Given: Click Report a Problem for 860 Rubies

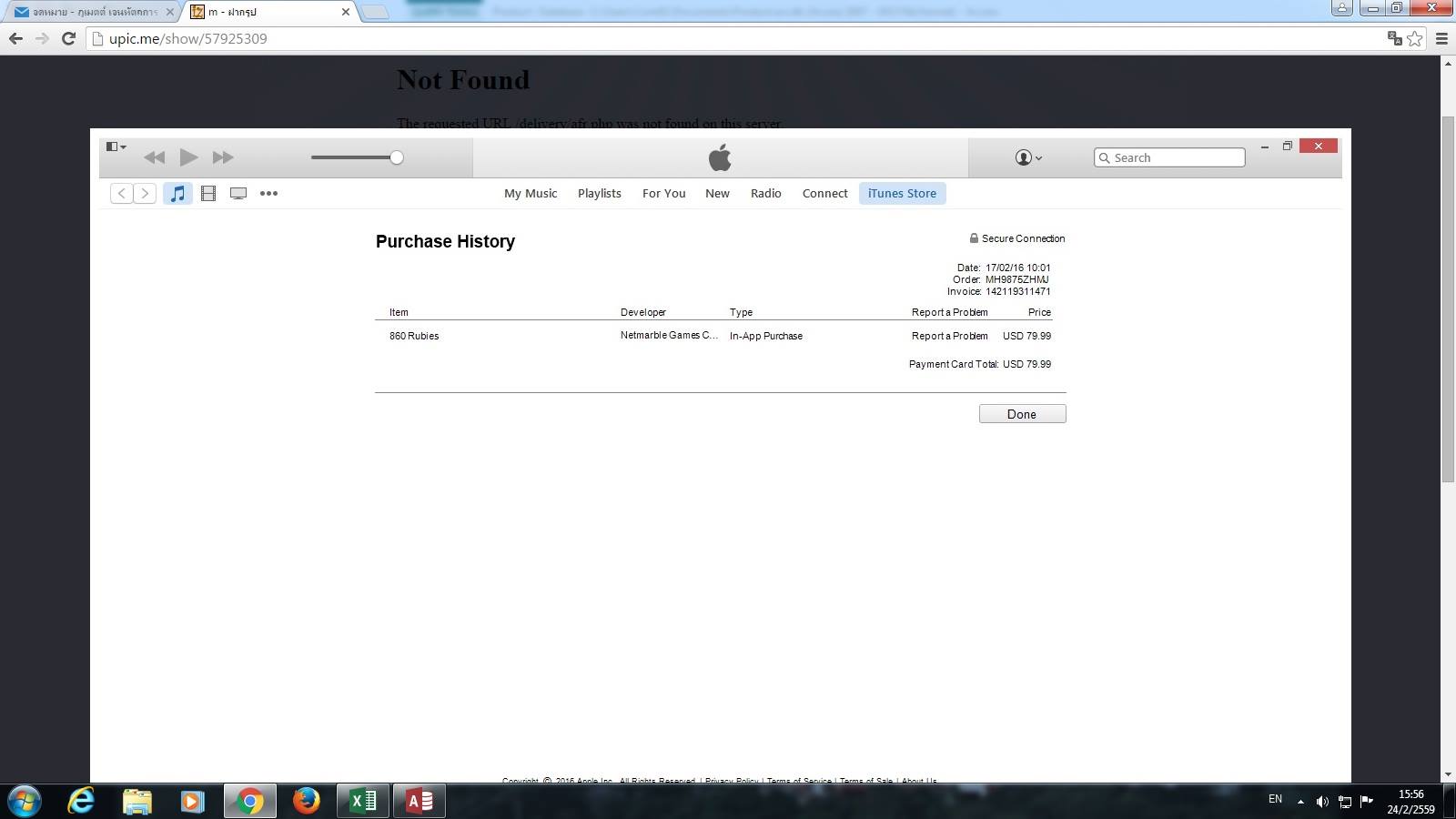Looking at the screenshot, I should pos(949,336).
